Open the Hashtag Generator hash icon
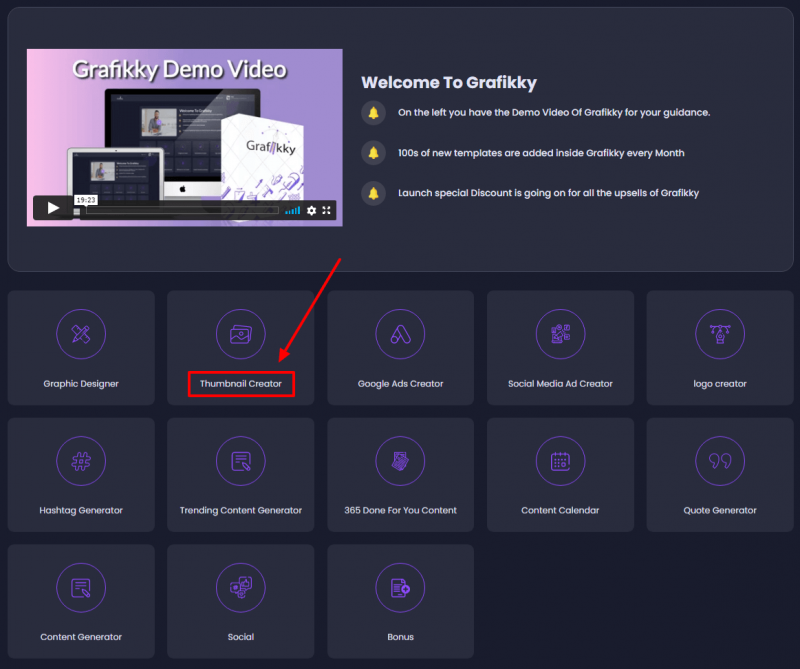Image resolution: width=800 pixels, height=669 pixels. coord(81,461)
